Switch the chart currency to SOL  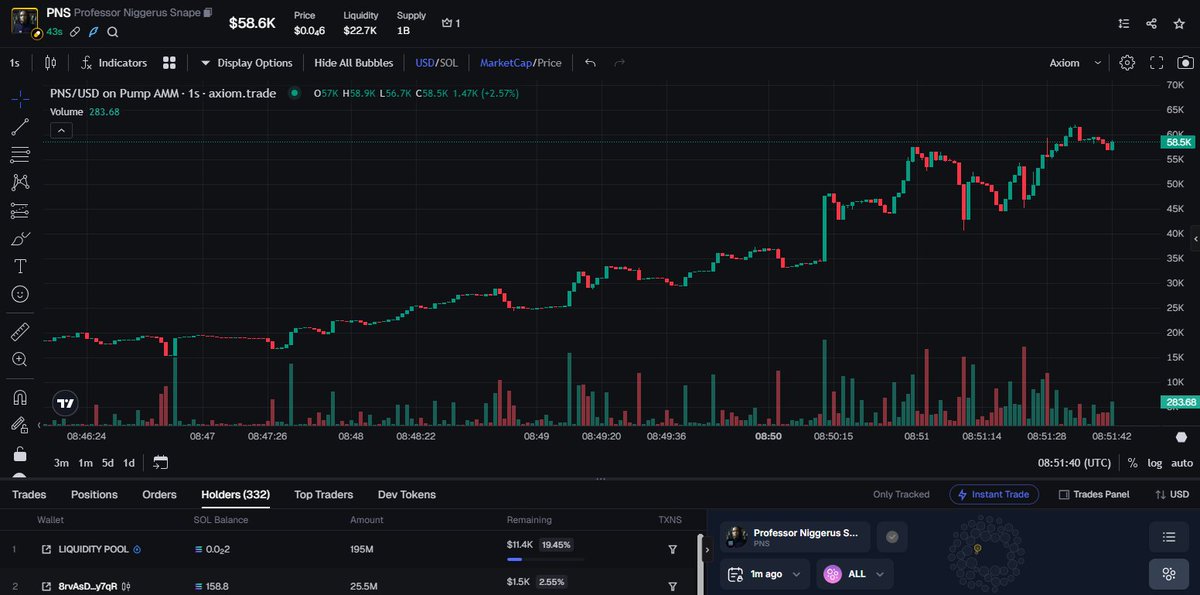pos(449,62)
